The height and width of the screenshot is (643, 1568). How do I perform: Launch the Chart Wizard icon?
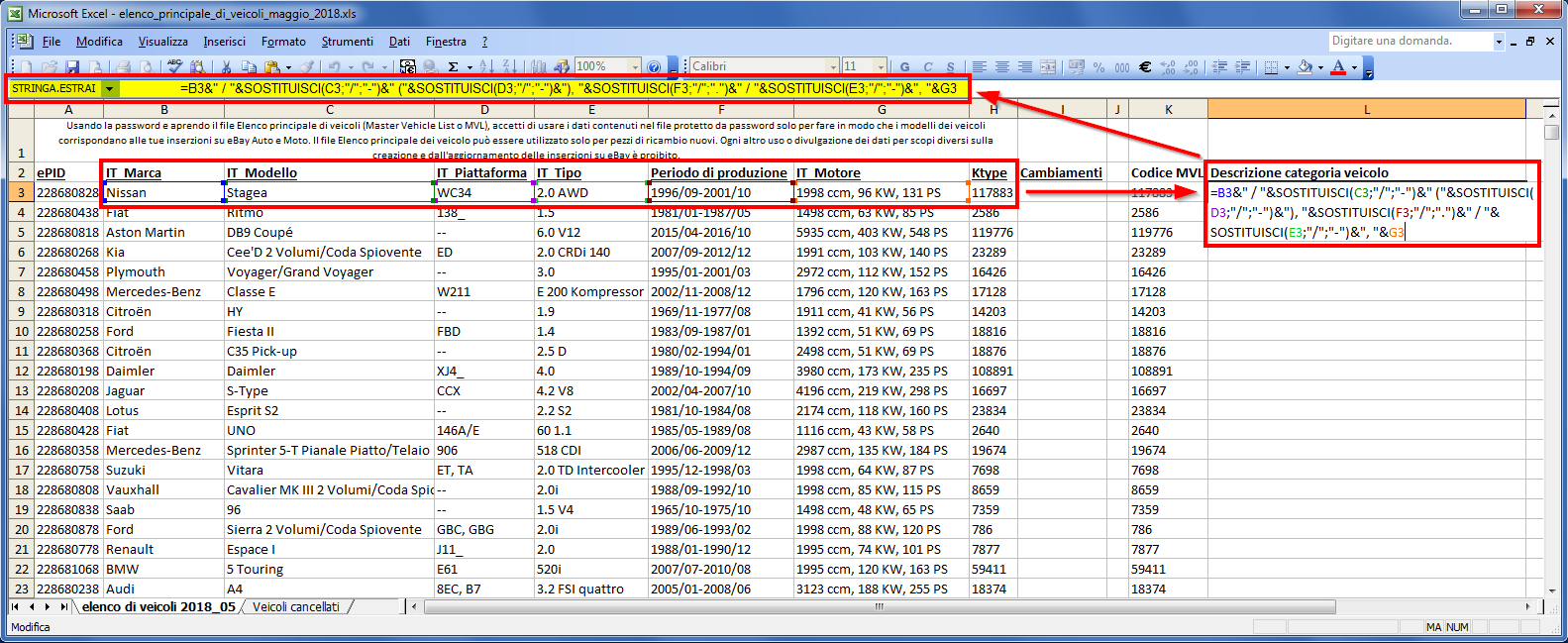click(538, 66)
